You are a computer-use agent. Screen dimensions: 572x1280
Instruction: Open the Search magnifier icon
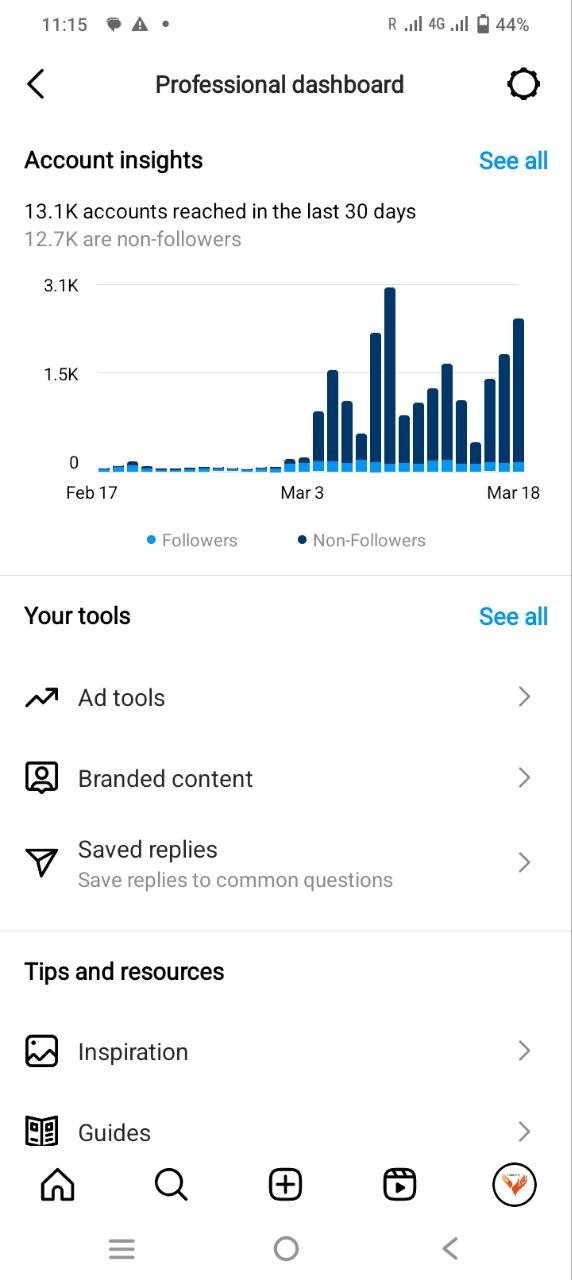point(171,1185)
